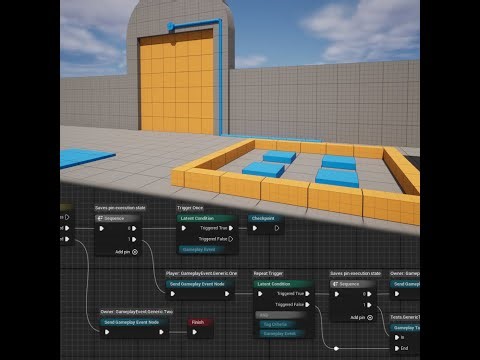480x360 pixels.
Task: Click Triggered True pin on Trigger Once node
Action: tap(231, 228)
